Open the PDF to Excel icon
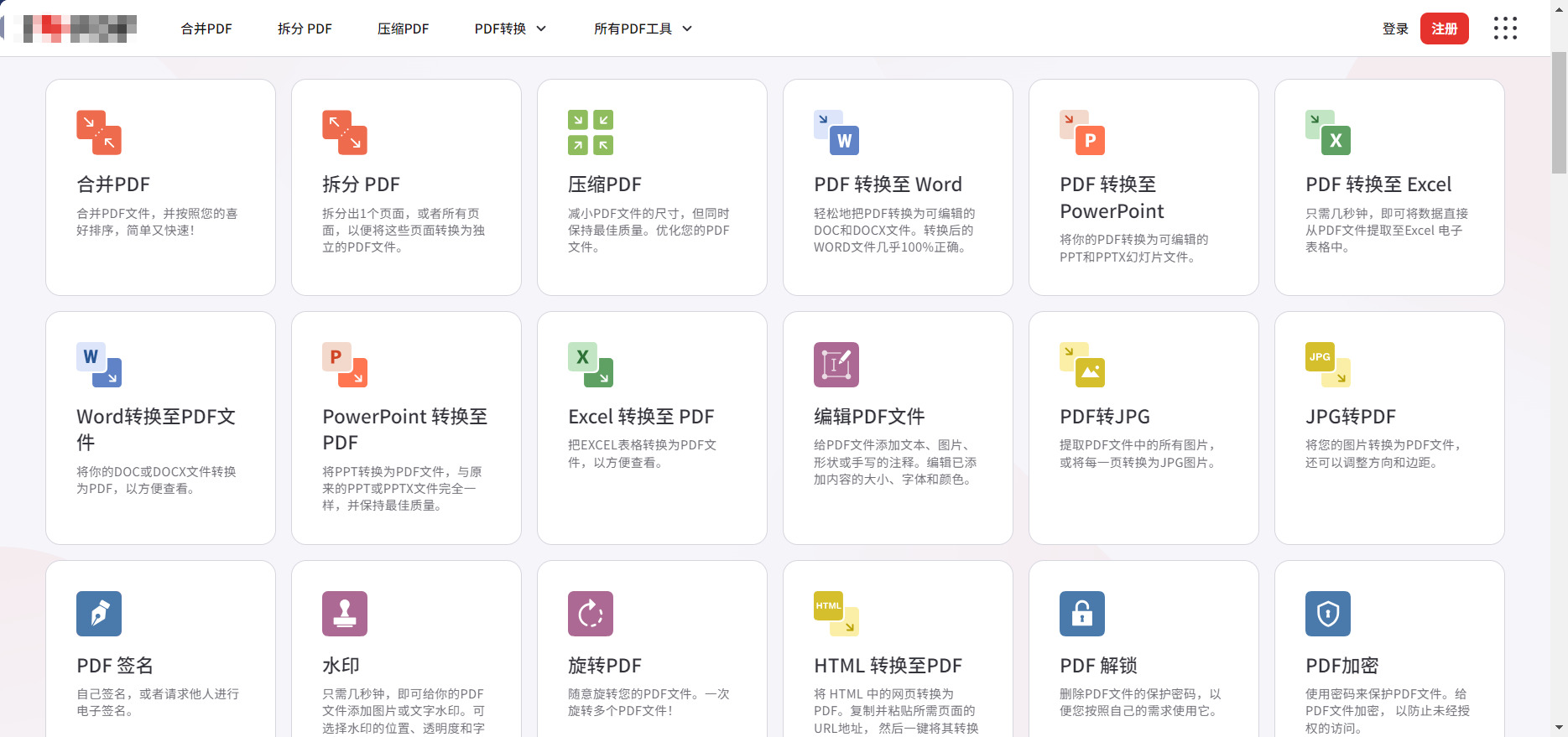The image size is (1568, 737). coord(1328,132)
